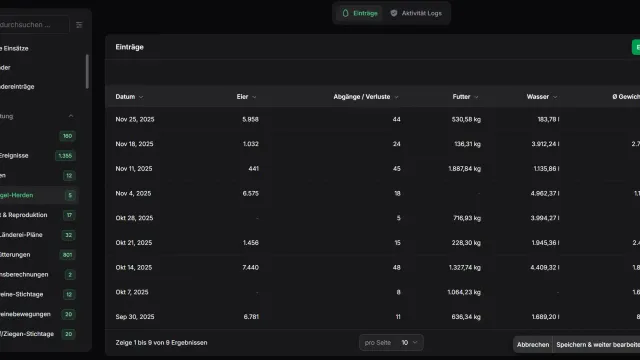
Task: Open the sidebar filter options icon
Action: (79, 25)
